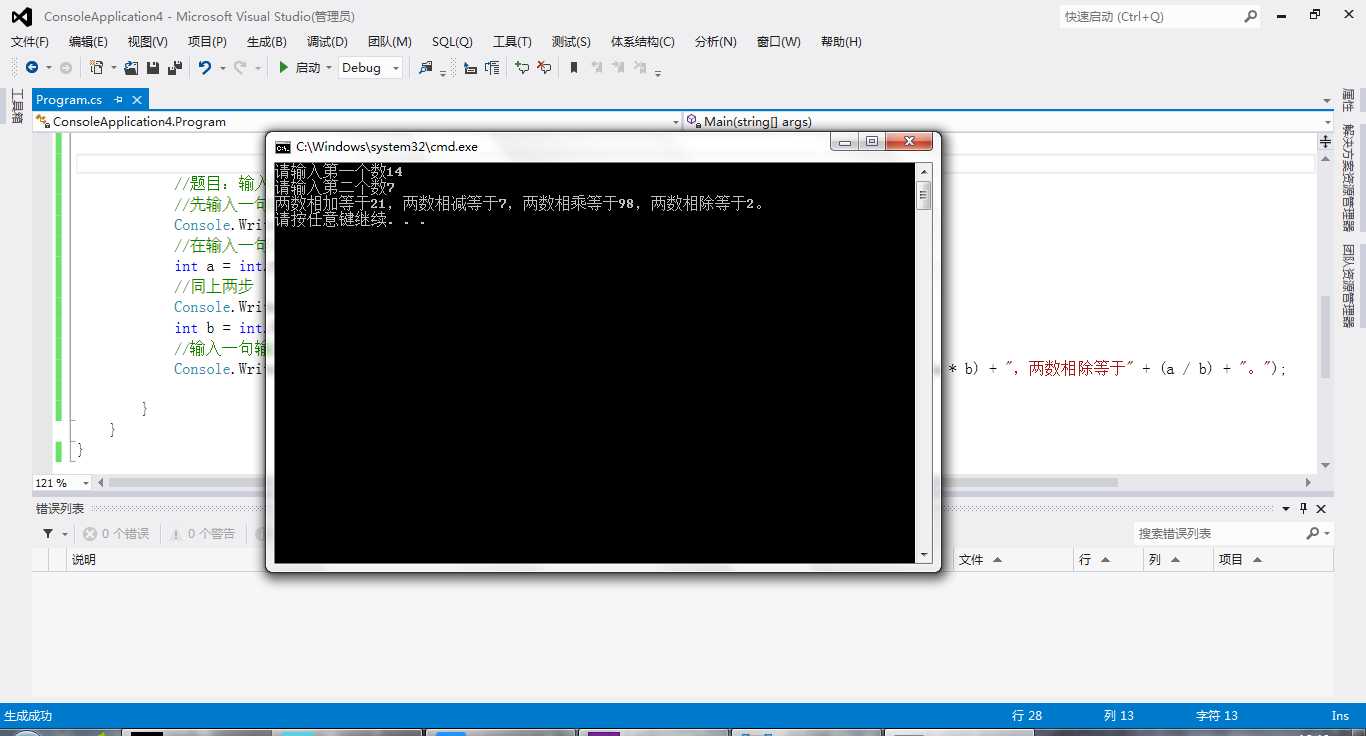Open the dropdown arrow next to 启动
The height and width of the screenshot is (736, 1366).
click(x=328, y=68)
